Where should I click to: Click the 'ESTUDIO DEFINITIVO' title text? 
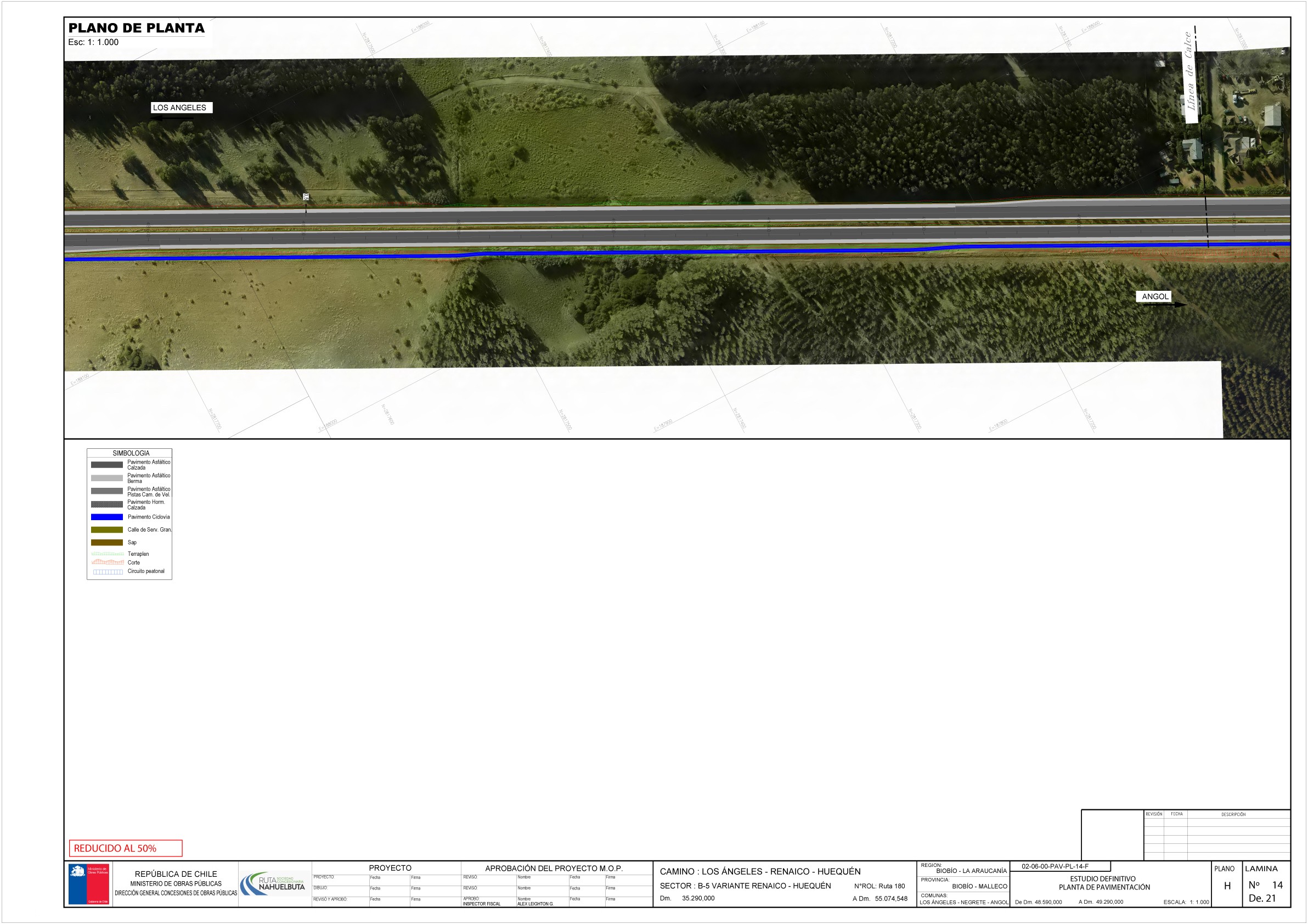1103,879
